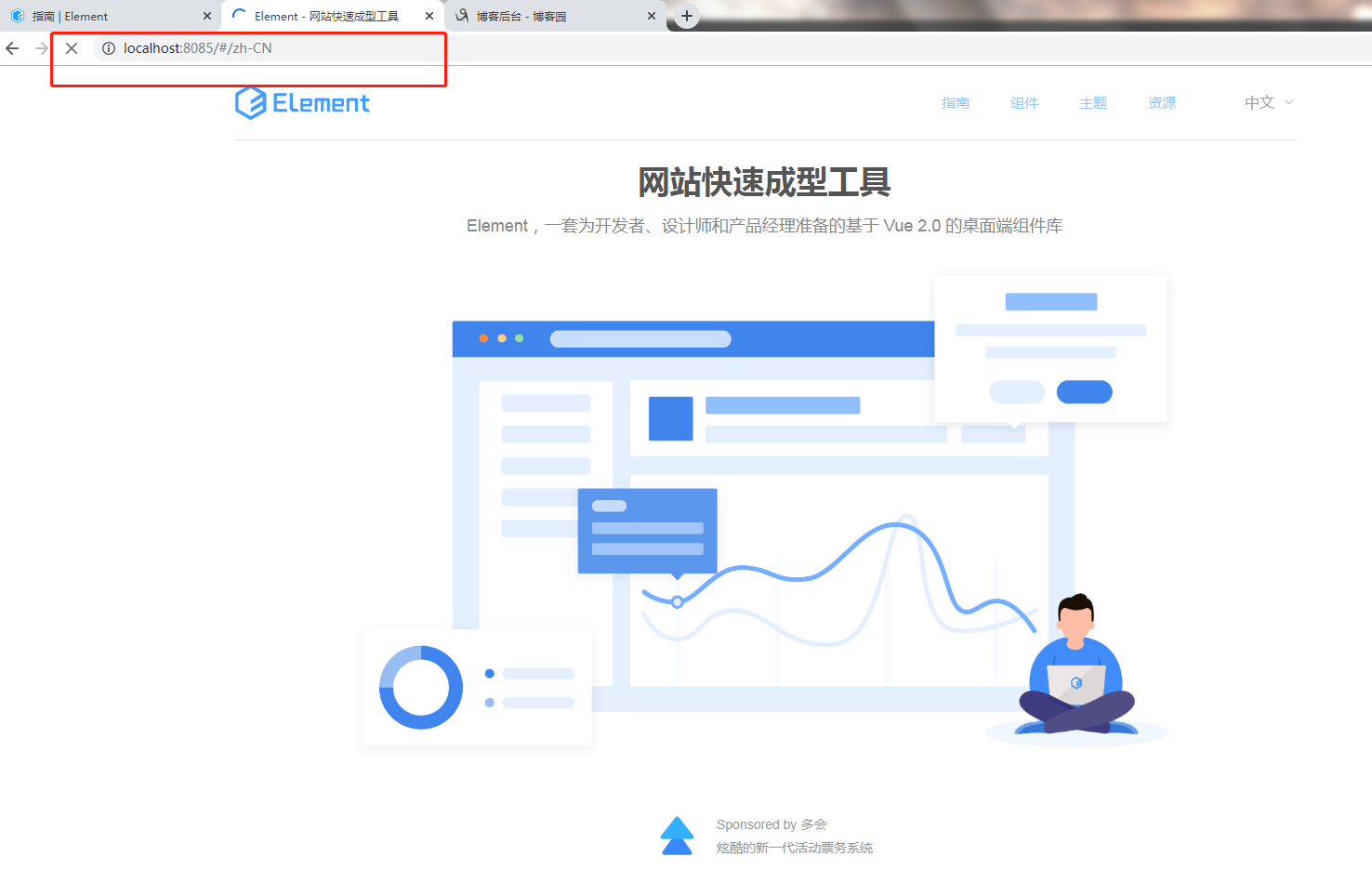1372x896 pixels.
Task: Click the site info icon in address bar
Action: [108, 48]
